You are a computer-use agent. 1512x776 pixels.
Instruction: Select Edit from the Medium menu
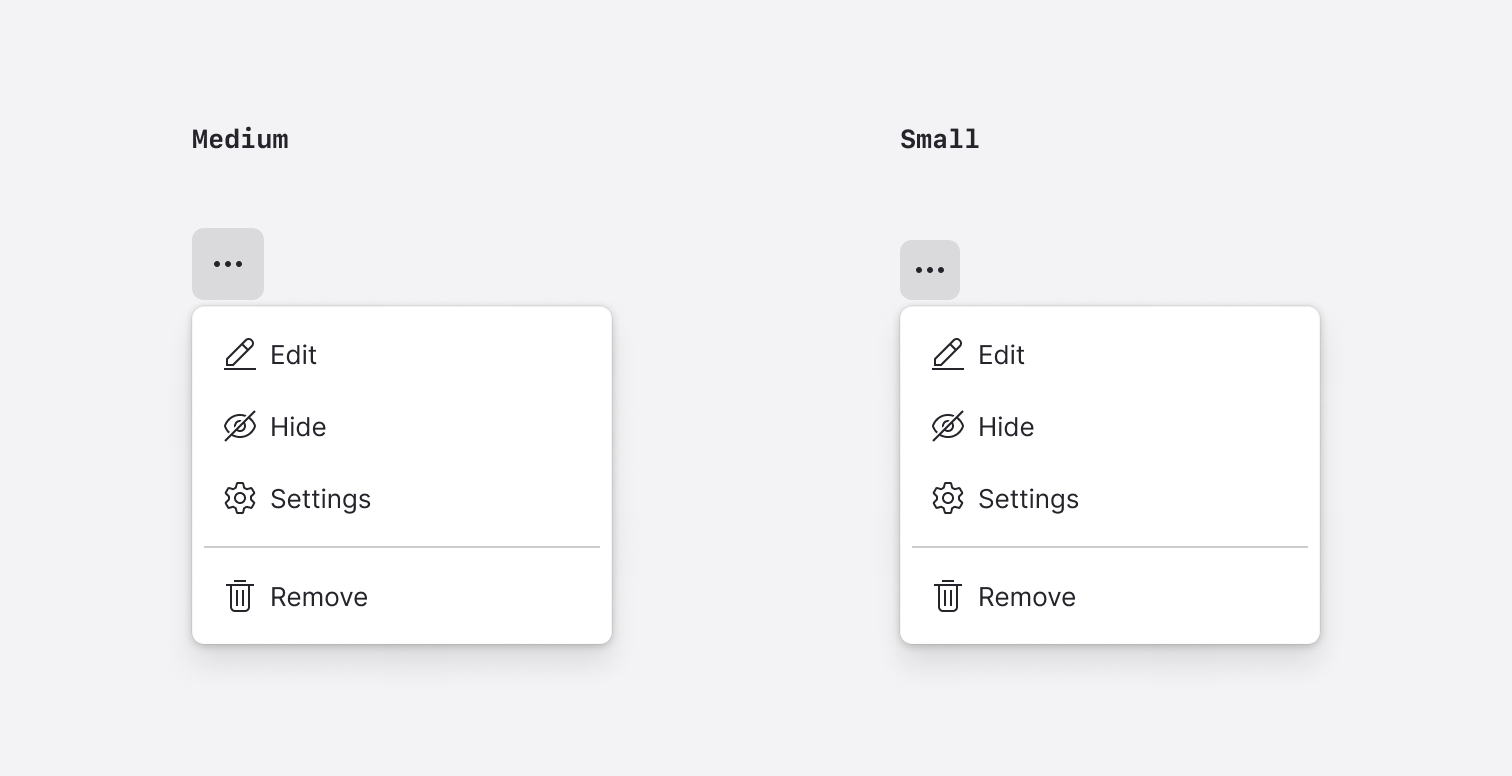click(x=292, y=354)
